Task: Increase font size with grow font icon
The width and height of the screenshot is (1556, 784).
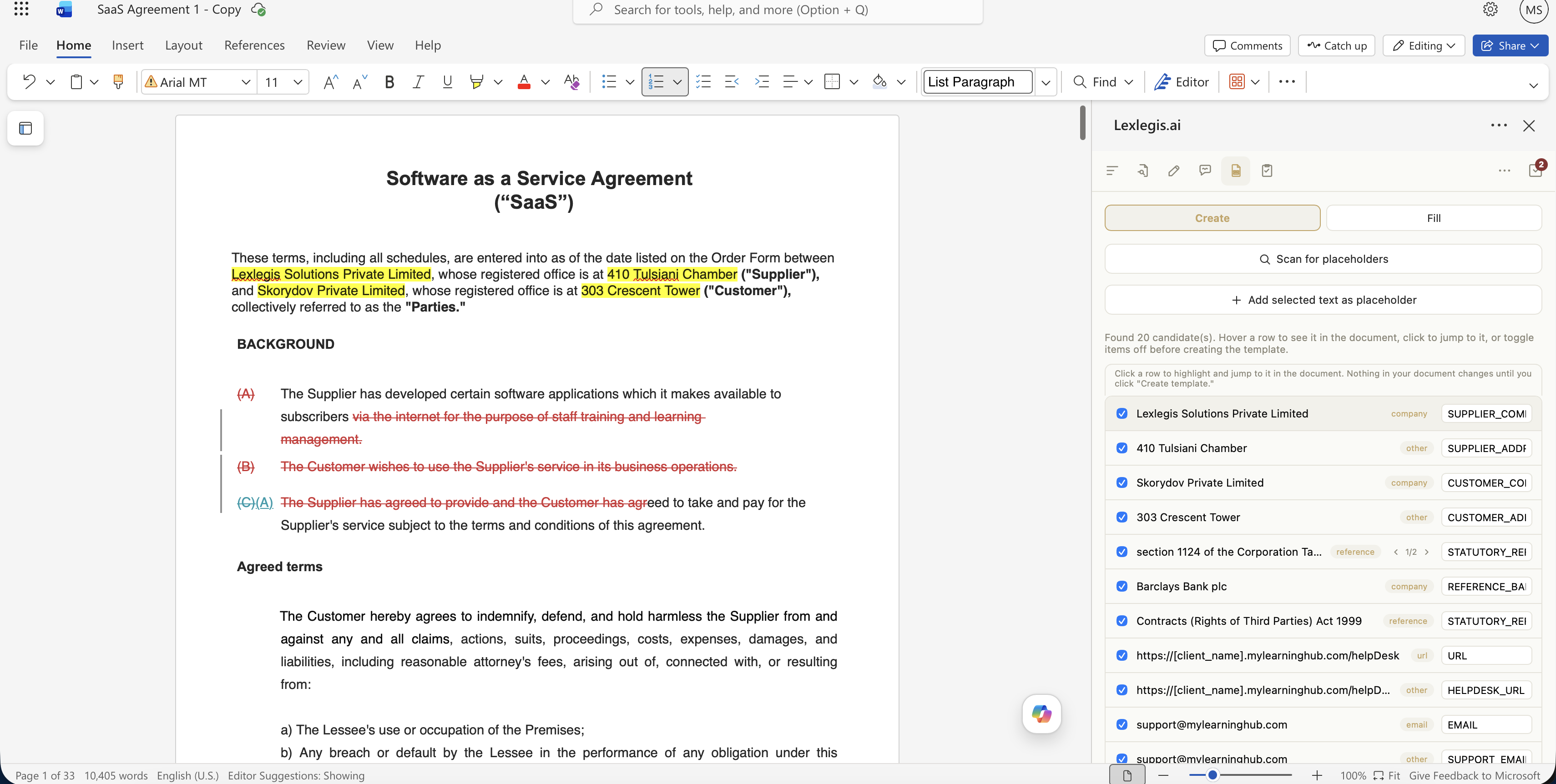Action: point(330,81)
